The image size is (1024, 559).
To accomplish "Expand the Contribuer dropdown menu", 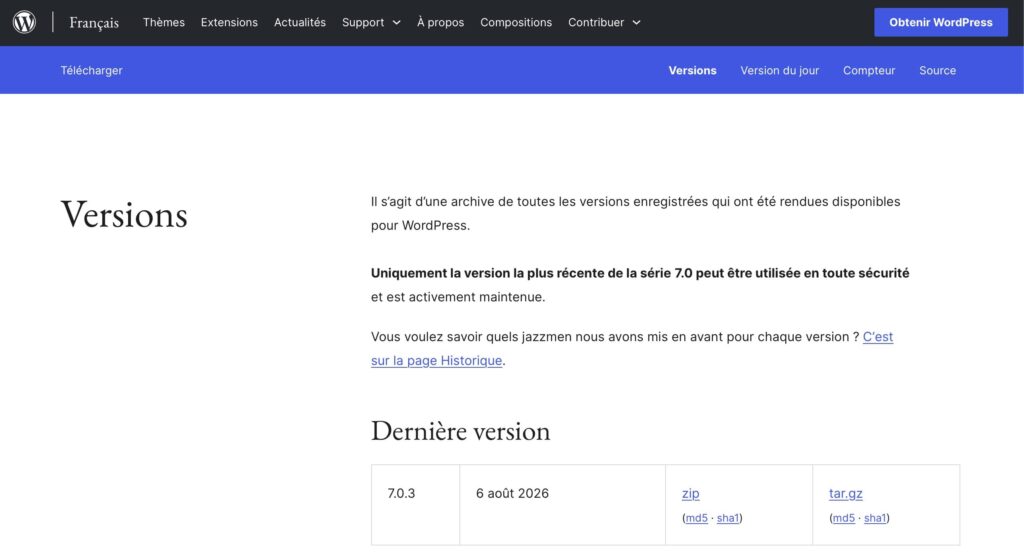I will 604,22.
